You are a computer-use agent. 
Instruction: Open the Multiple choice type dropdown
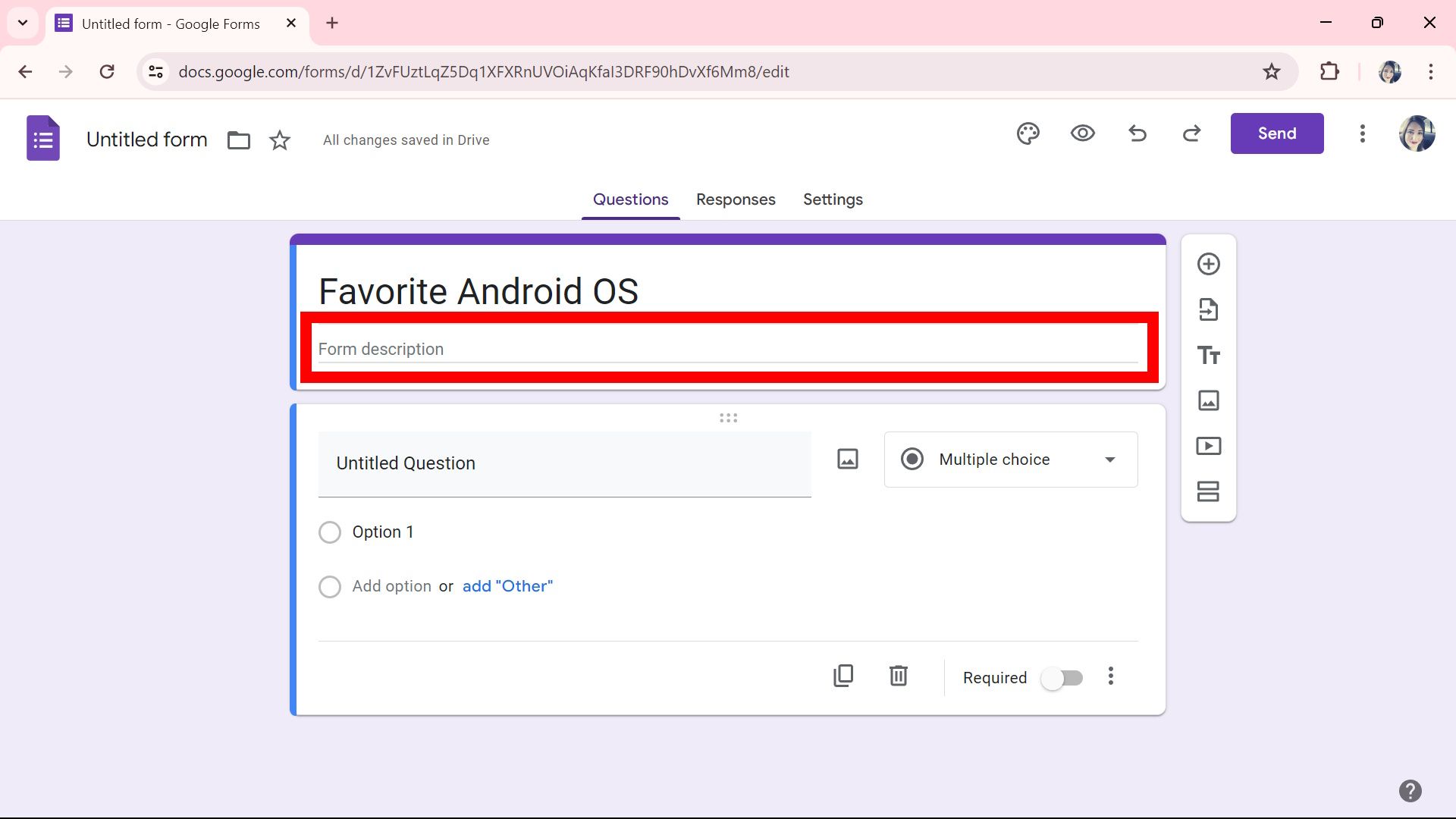[x=1010, y=460]
